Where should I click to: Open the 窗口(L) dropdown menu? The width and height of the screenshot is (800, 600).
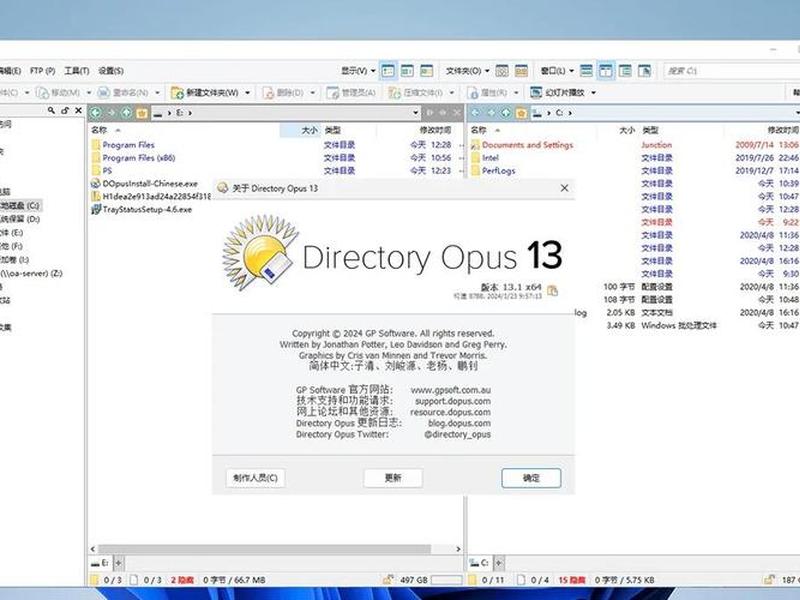pos(557,71)
